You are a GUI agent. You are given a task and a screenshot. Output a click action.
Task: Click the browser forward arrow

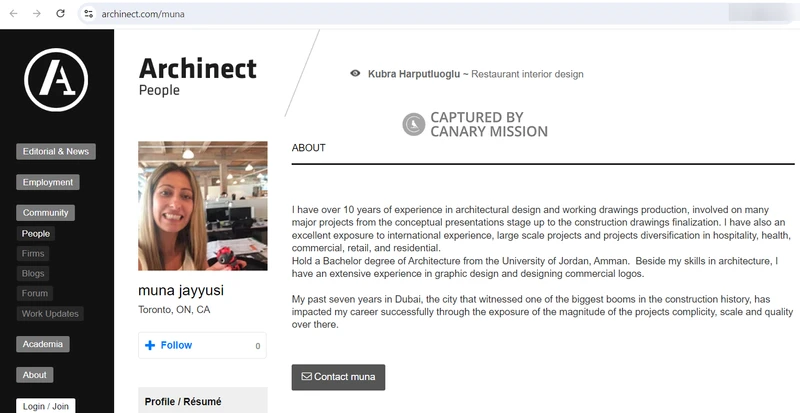click(37, 14)
